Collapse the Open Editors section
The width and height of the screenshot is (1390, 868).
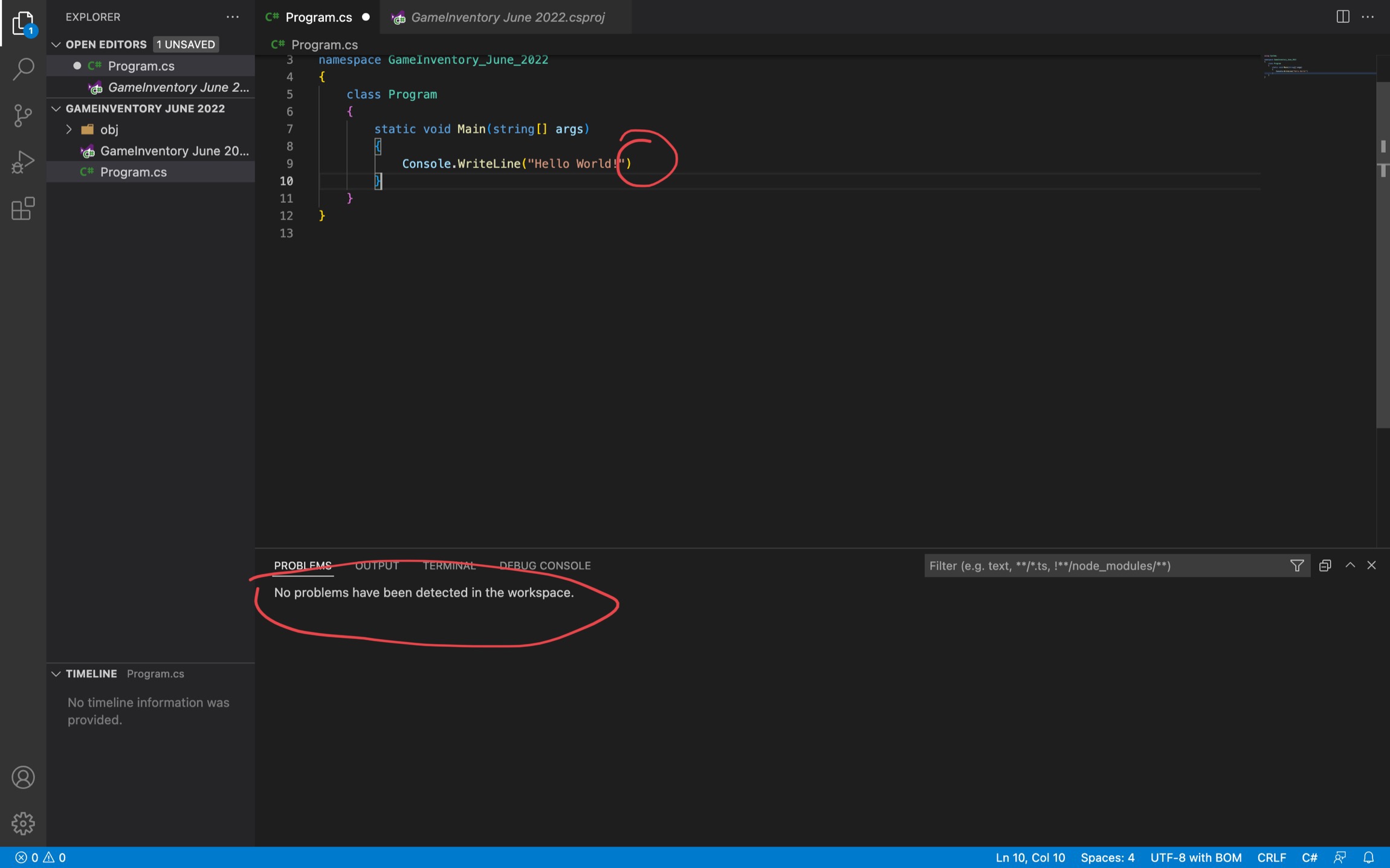tap(56, 44)
